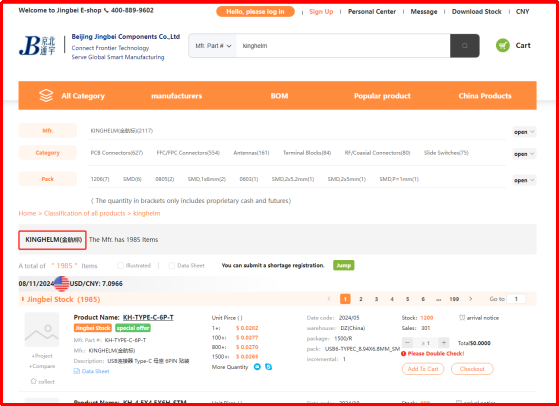Screen dimensions: 560x406
Task: Open the BOM menu item
Action: pyautogui.click(x=279, y=96)
